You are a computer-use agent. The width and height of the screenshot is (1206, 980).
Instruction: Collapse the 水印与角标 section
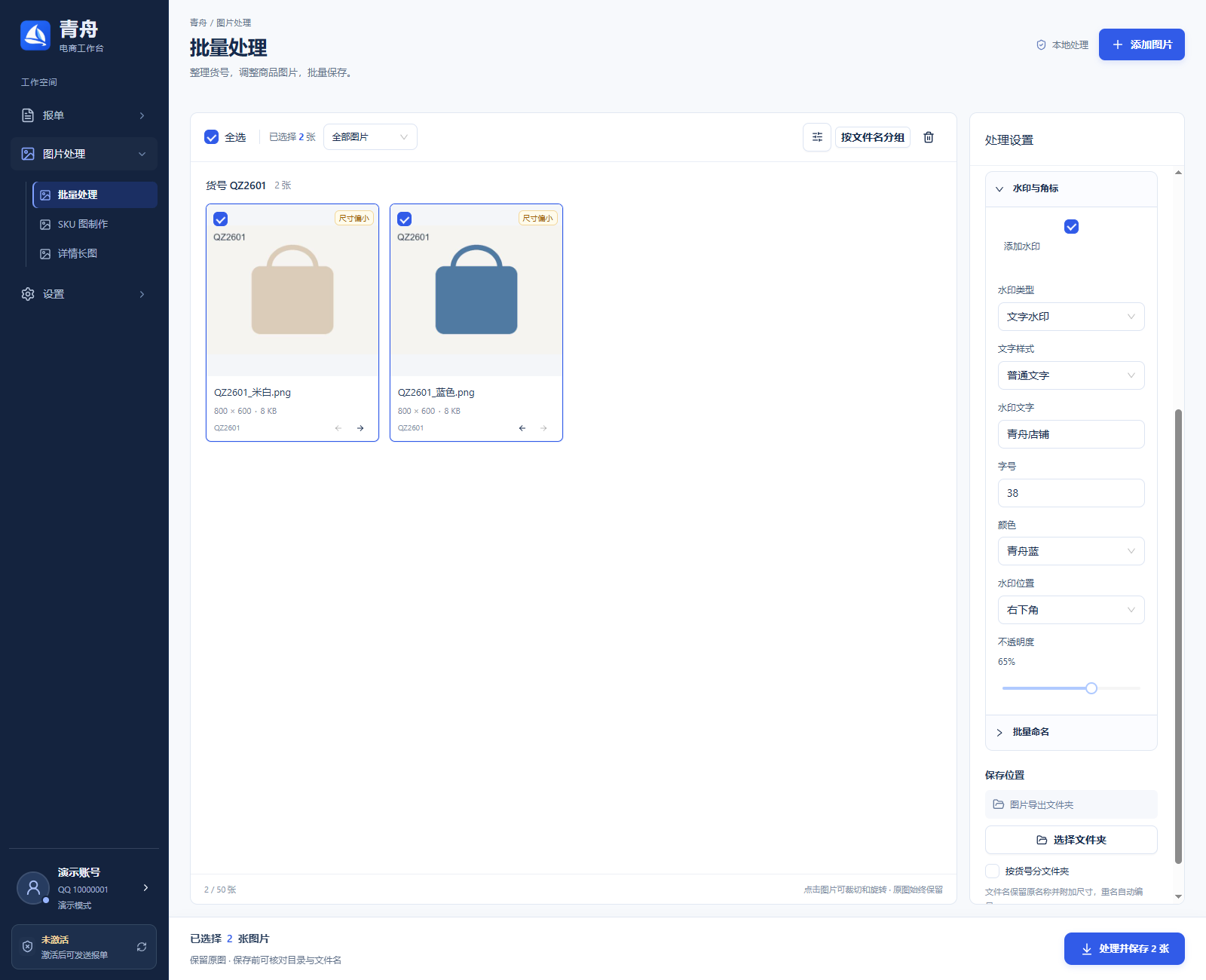pos(1071,188)
